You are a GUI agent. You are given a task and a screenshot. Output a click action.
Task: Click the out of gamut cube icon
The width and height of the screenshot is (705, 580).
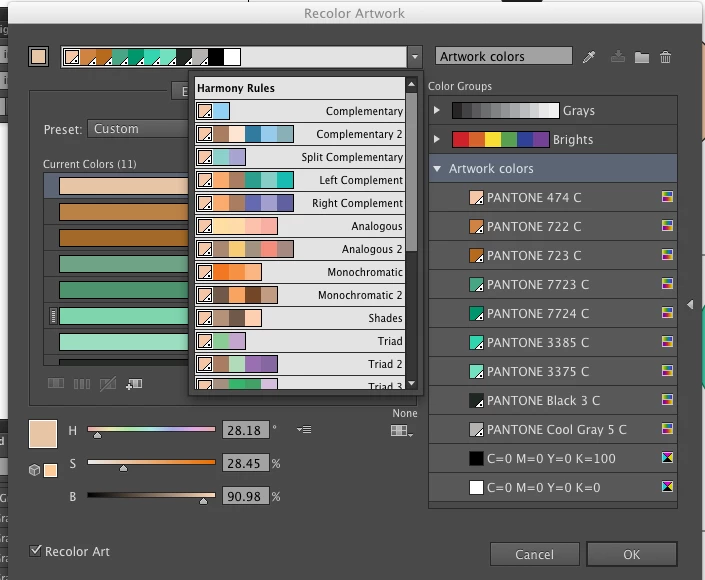coord(34,470)
